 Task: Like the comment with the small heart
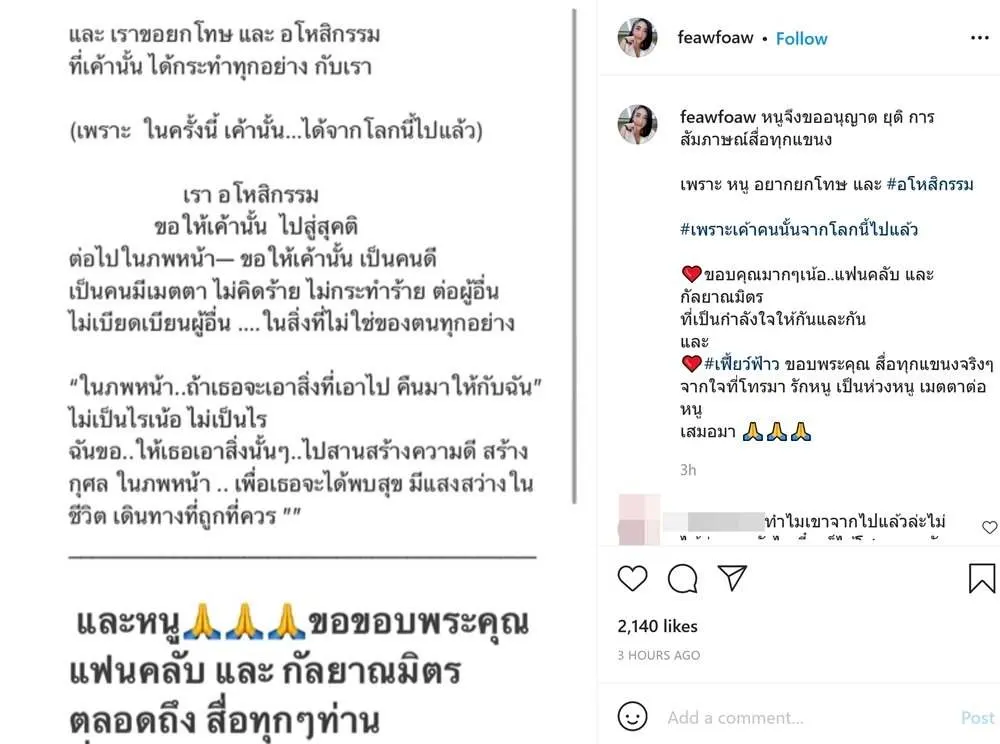[989, 527]
